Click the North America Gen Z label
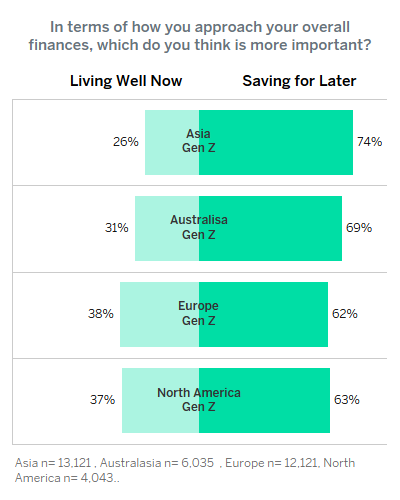 tap(199, 399)
